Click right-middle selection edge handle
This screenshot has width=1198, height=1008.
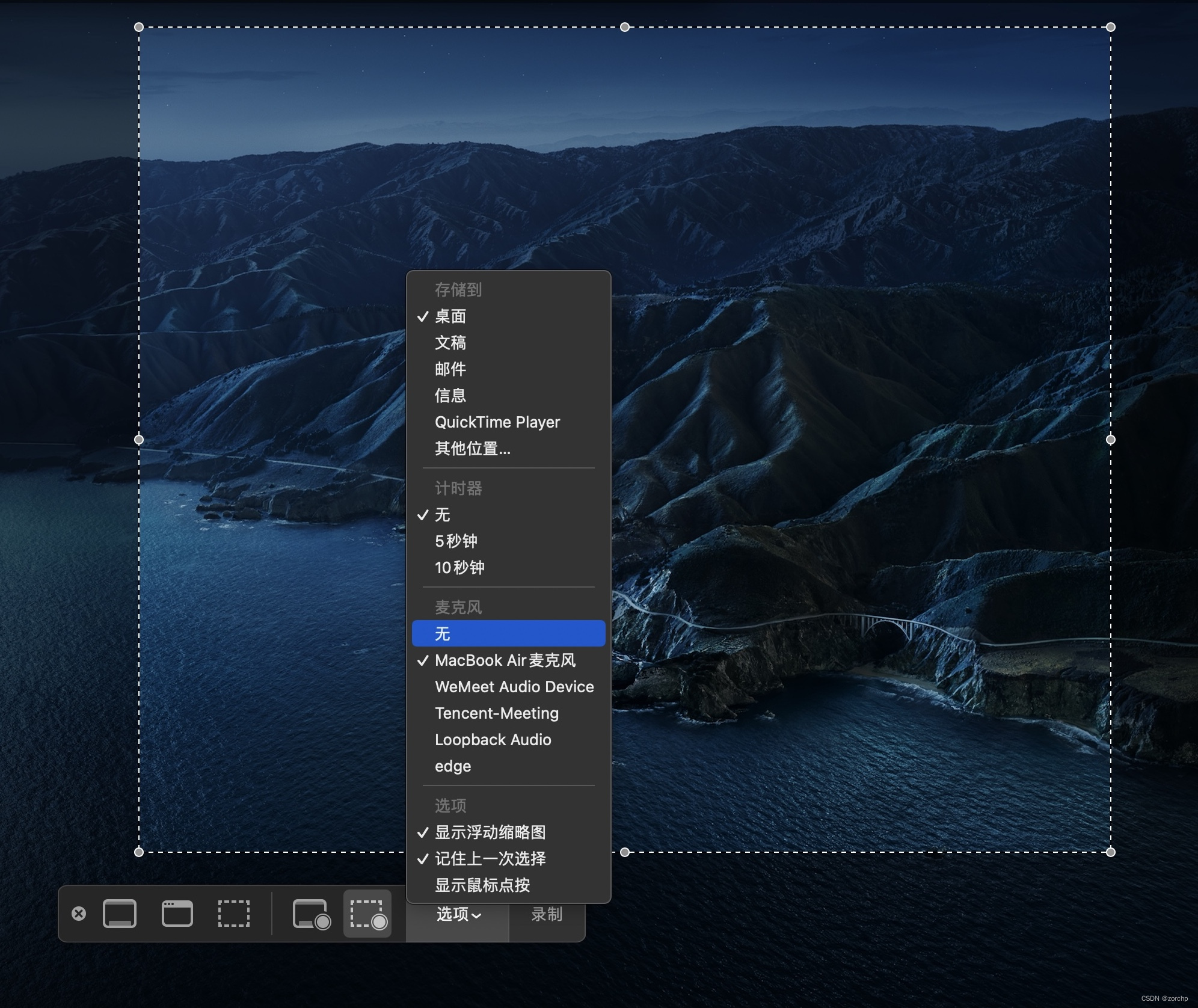[x=1110, y=440]
